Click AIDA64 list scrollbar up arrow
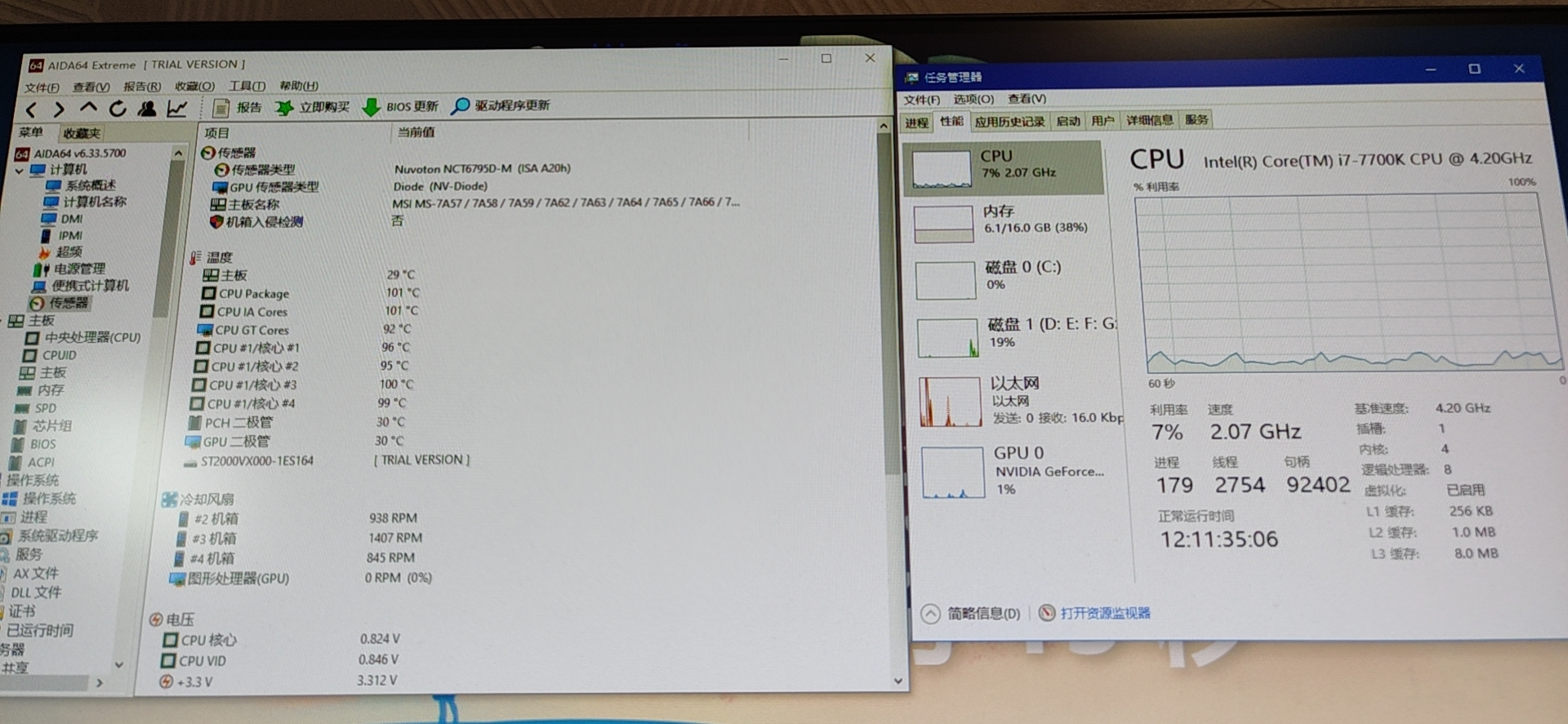Viewport: 1568px width, 724px height. pyautogui.click(x=884, y=127)
